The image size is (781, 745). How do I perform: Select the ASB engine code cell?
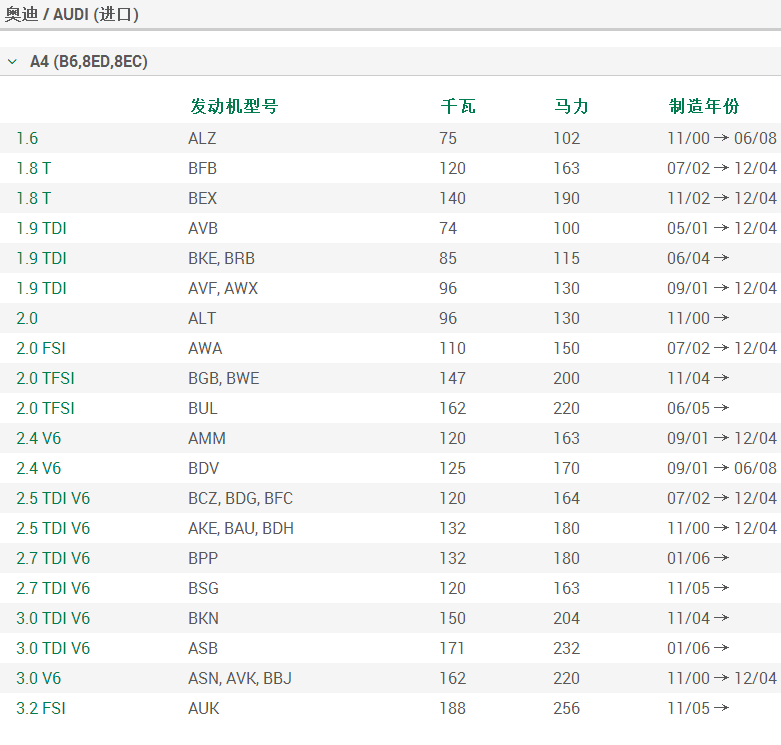pyautogui.click(x=203, y=648)
